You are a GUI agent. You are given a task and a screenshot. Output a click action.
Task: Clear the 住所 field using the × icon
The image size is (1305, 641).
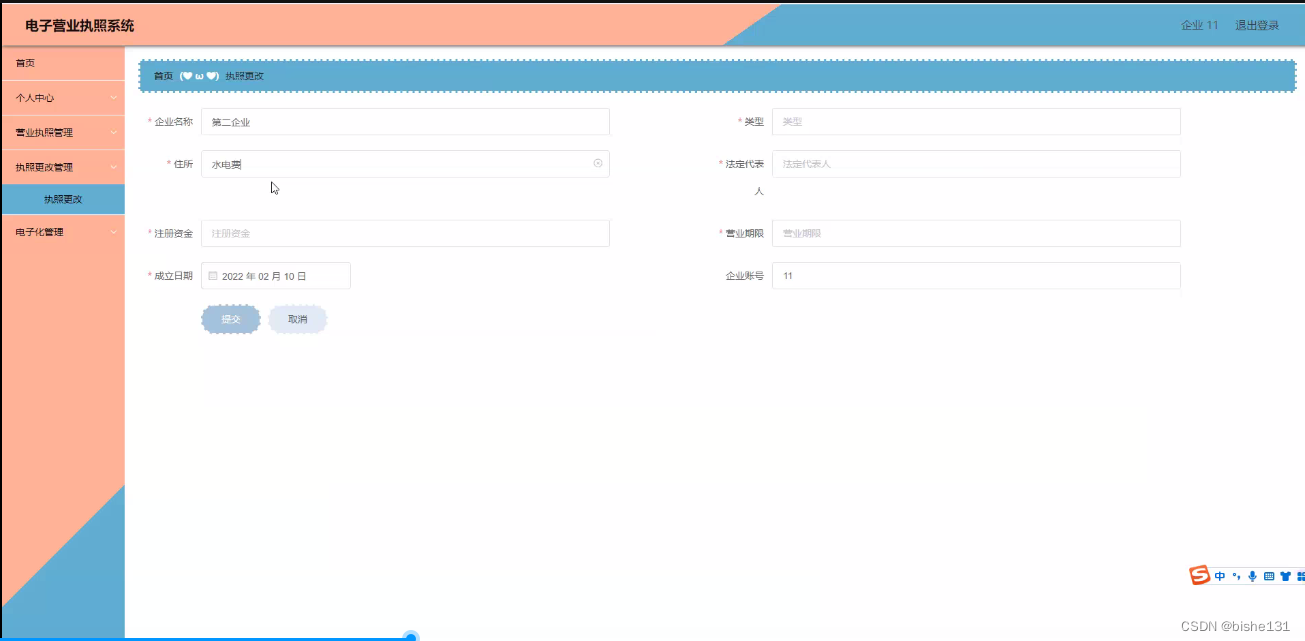pos(598,163)
